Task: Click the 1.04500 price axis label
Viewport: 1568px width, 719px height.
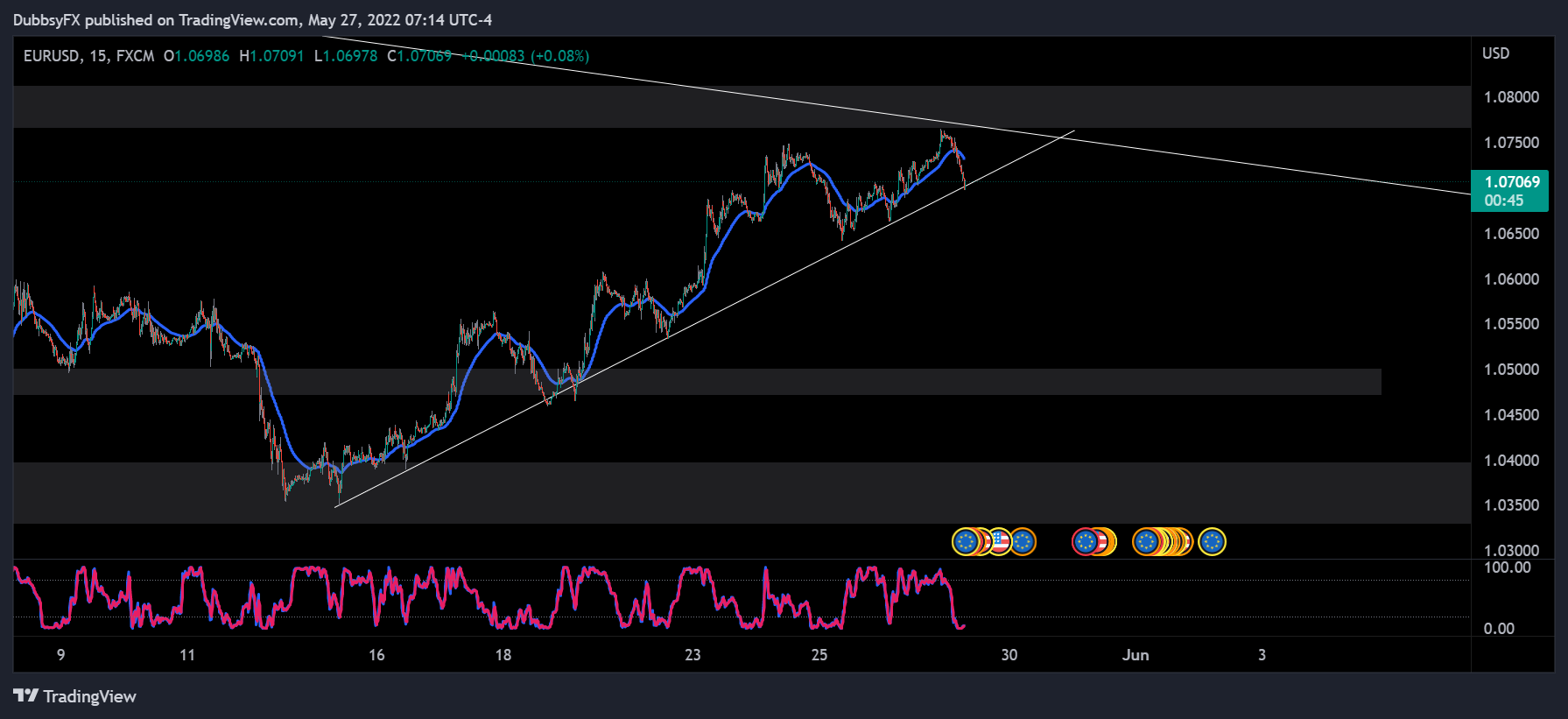Action: [x=1511, y=415]
